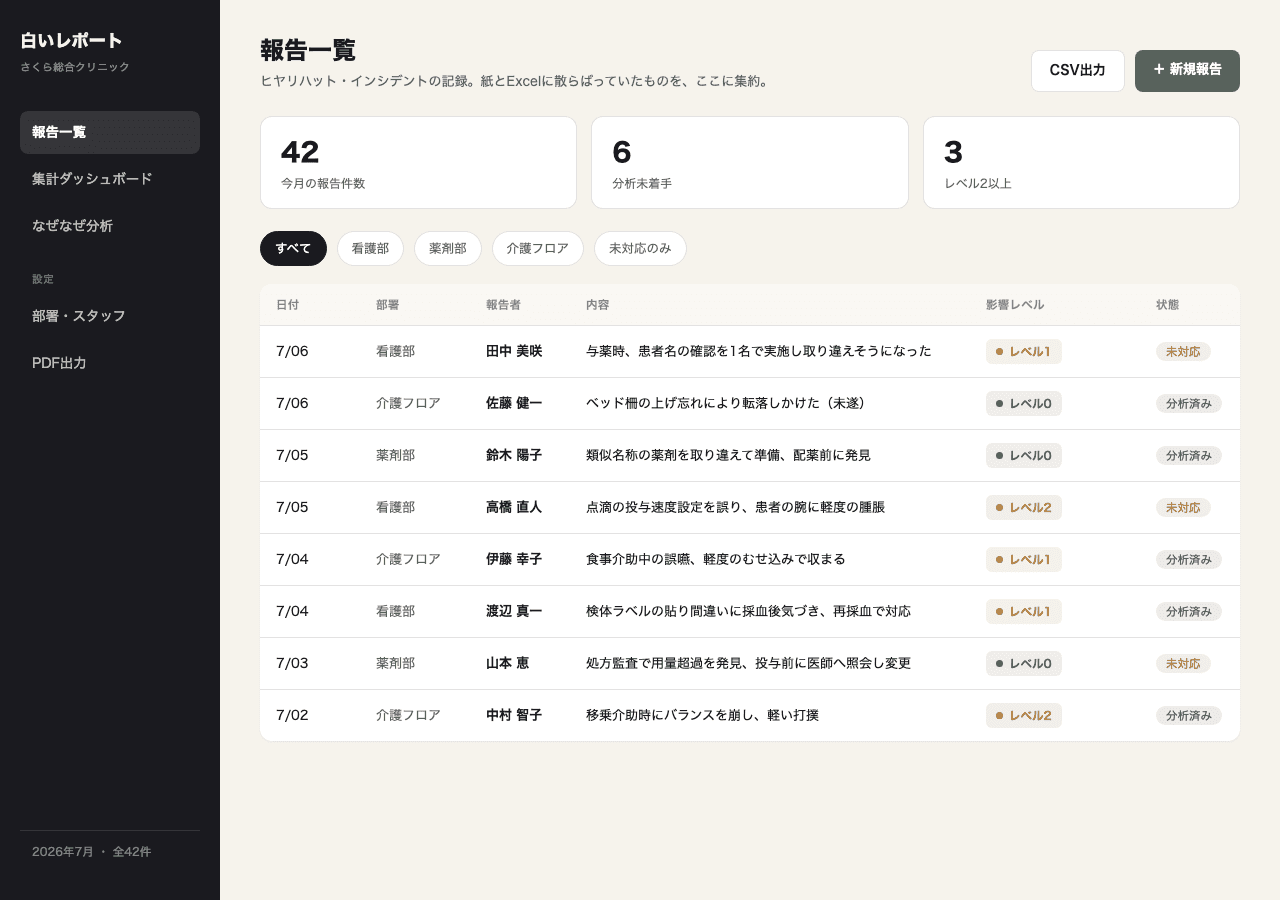Show 未対応のみ reports
The image size is (1280, 900).
[x=640, y=248]
